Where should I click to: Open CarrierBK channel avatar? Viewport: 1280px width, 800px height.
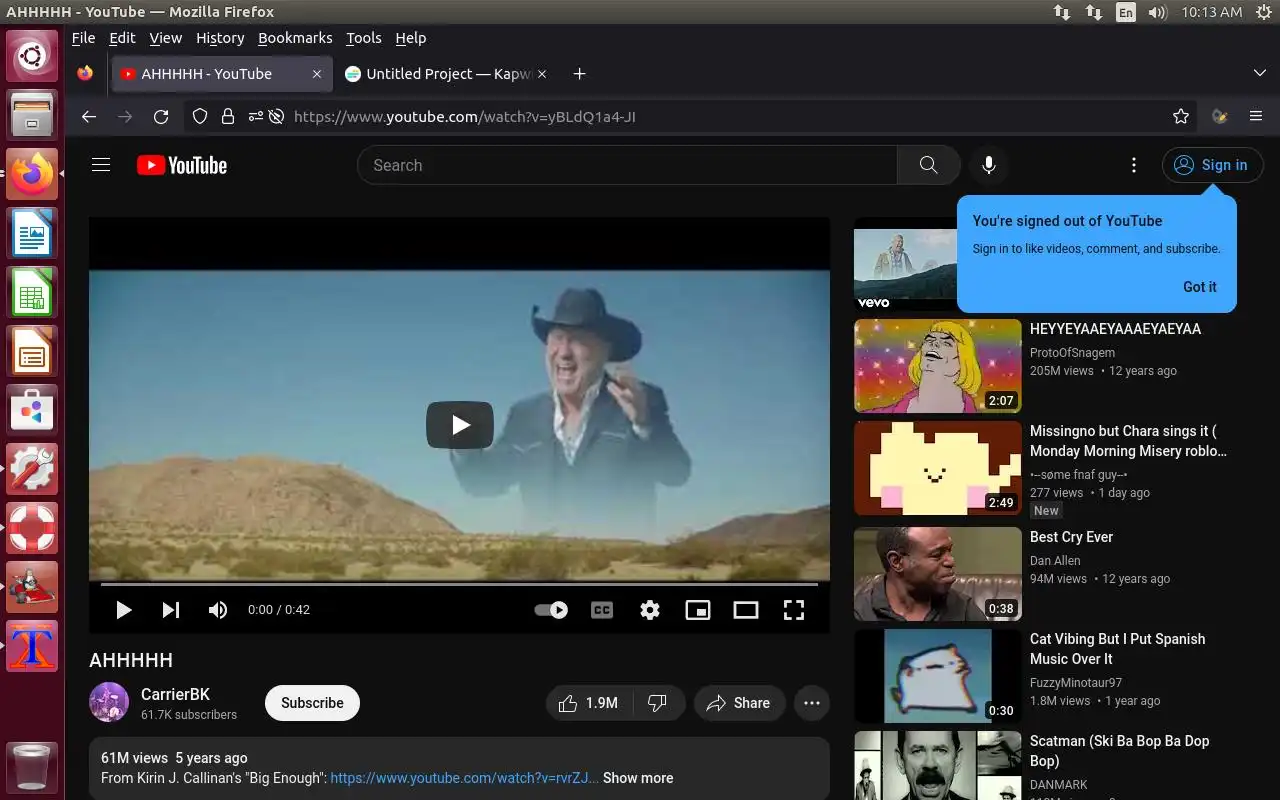[x=109, y=702]
